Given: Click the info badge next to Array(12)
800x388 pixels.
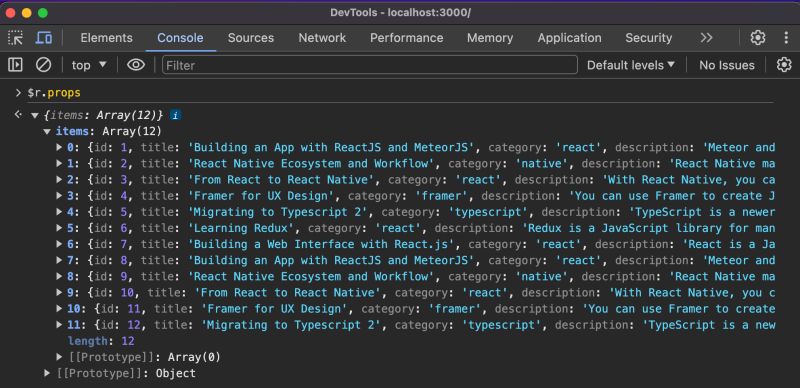Looking at the screenshot, I should tap(175, 115).
